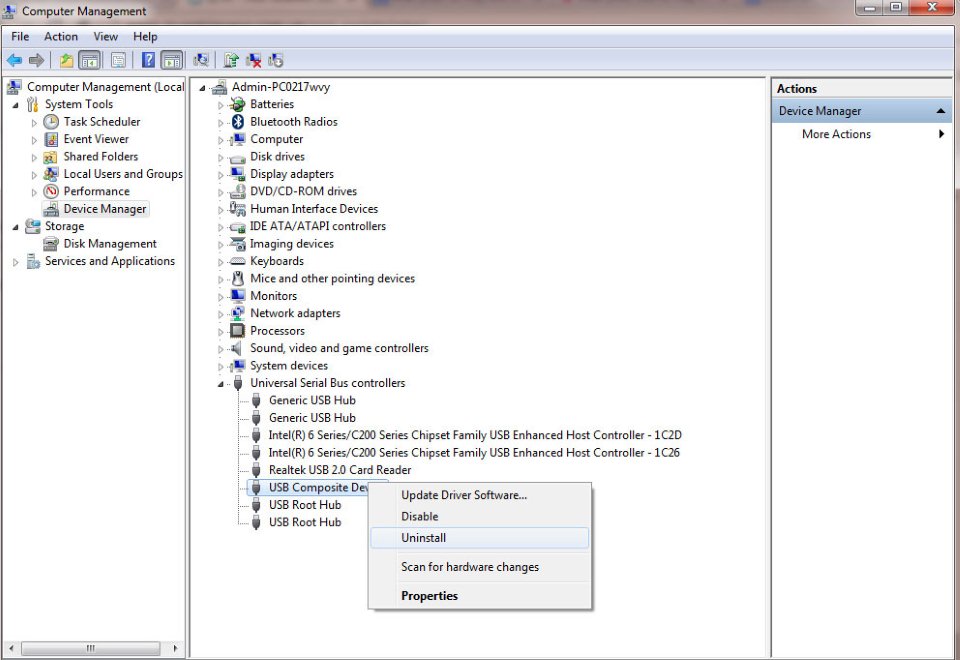960x660 pixels.
Task: Select Computer Management (Local) root node
Action: point(105,87)
